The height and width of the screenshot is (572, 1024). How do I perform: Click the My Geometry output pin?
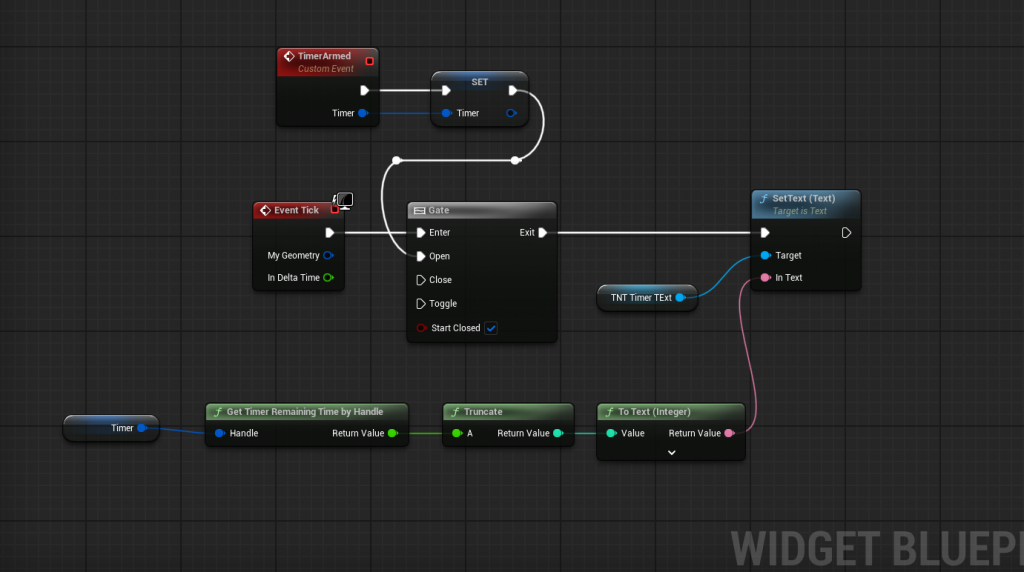(328, 256)
